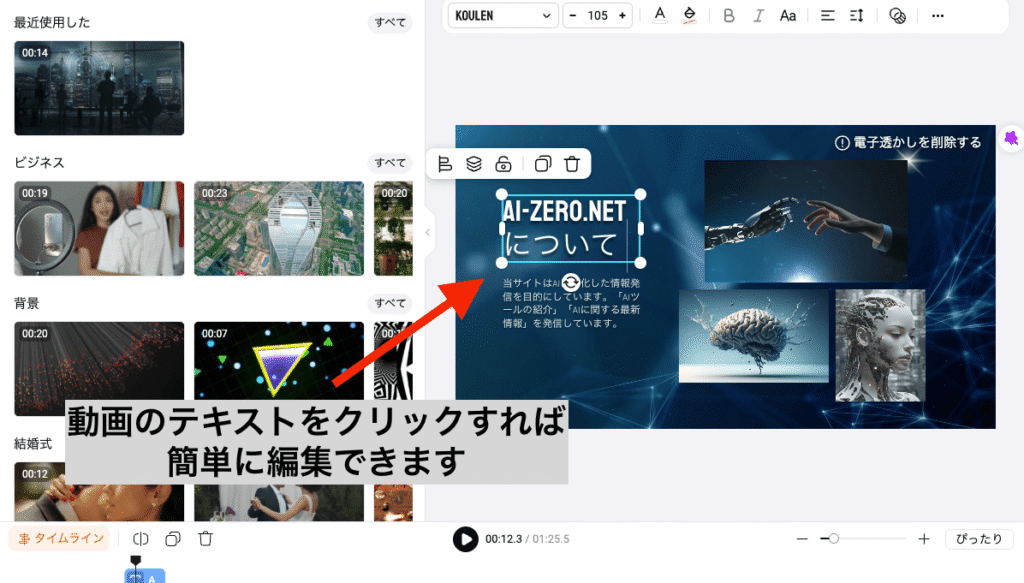Click the rotate handle below the title
Screen dimensions: 1024x583
click(571, 283)
